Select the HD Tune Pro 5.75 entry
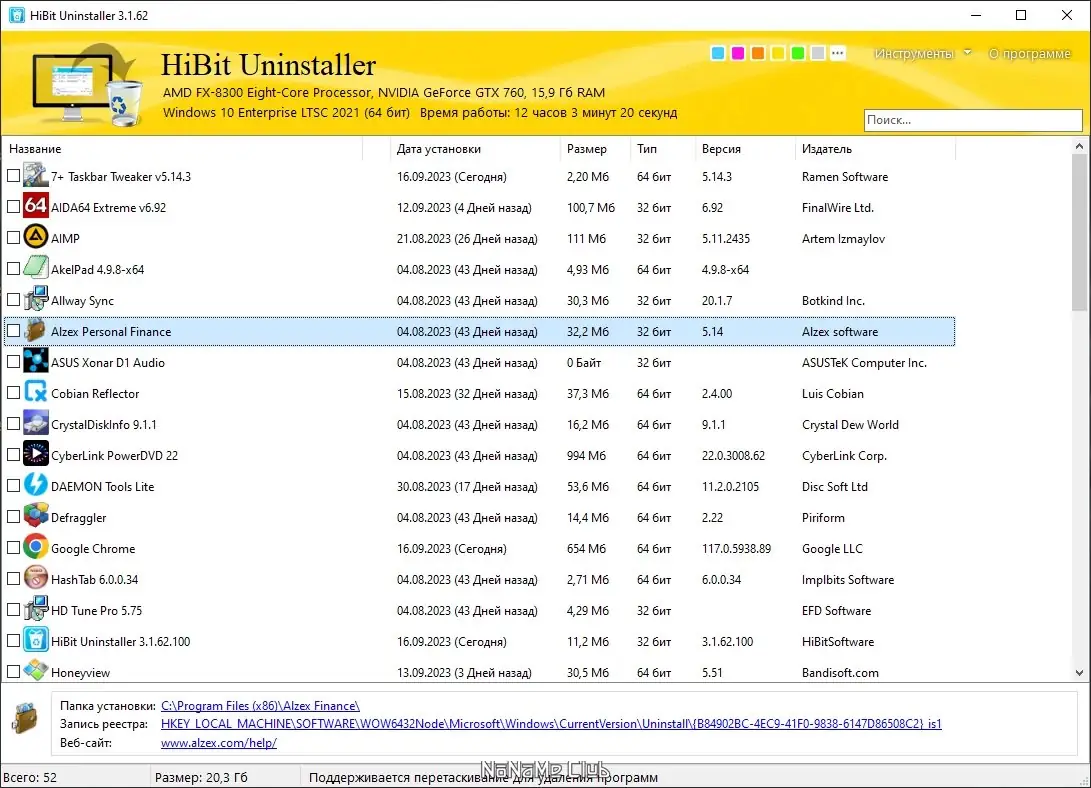1091x788 pixels. tap(96, 611)
